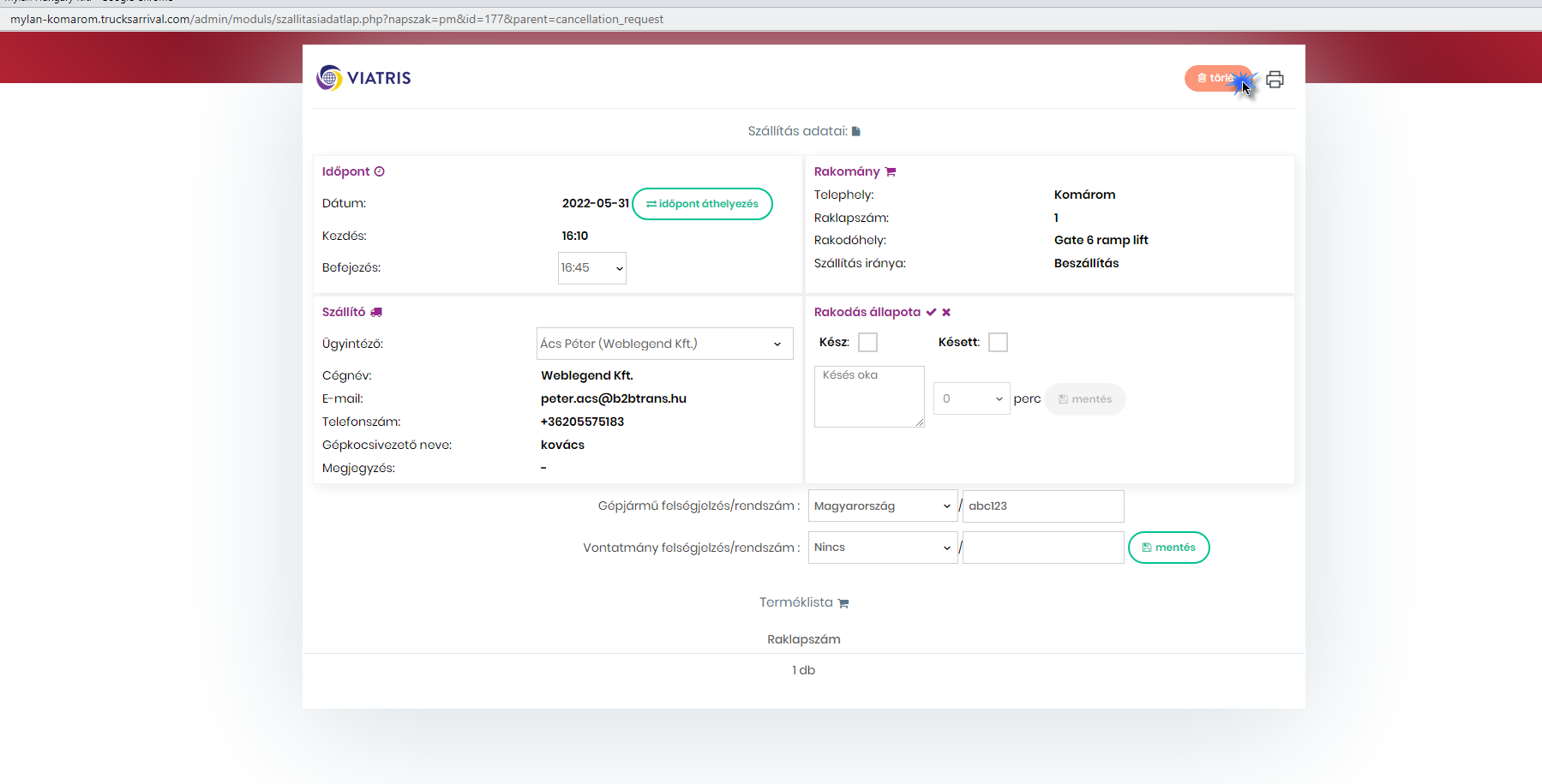The height and width of the screenshot is (784, 1542).
Task: Click the cart icon beside Terméklista
Action: click(843, 603)
